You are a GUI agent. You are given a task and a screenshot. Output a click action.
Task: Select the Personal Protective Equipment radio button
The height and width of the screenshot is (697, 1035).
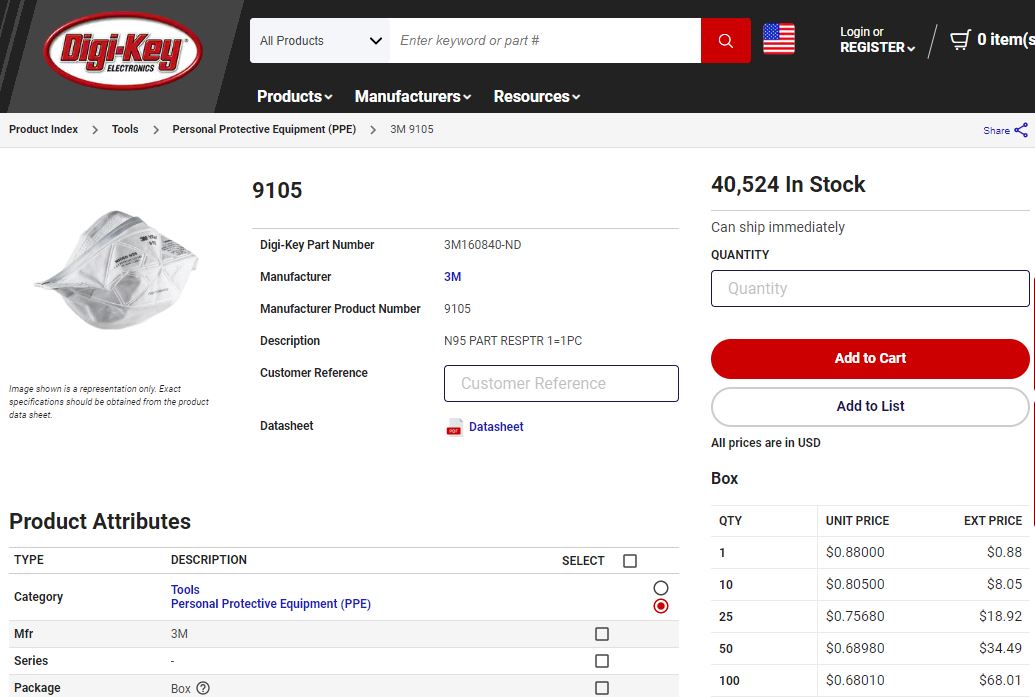click(661, 606)
